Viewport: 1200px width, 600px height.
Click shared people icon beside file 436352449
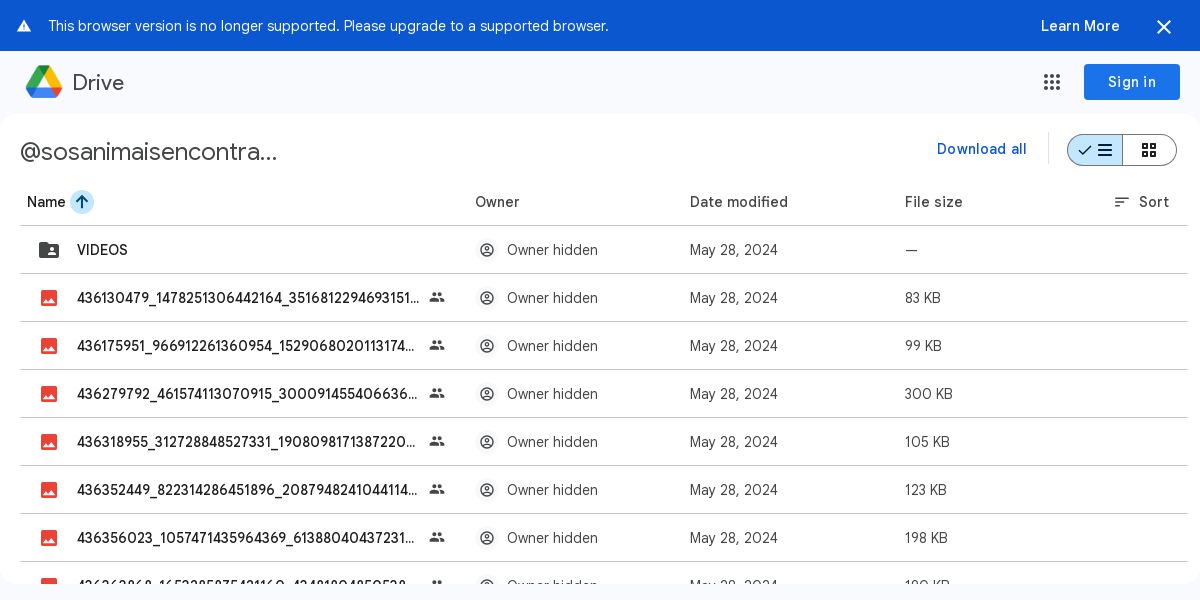437,489
